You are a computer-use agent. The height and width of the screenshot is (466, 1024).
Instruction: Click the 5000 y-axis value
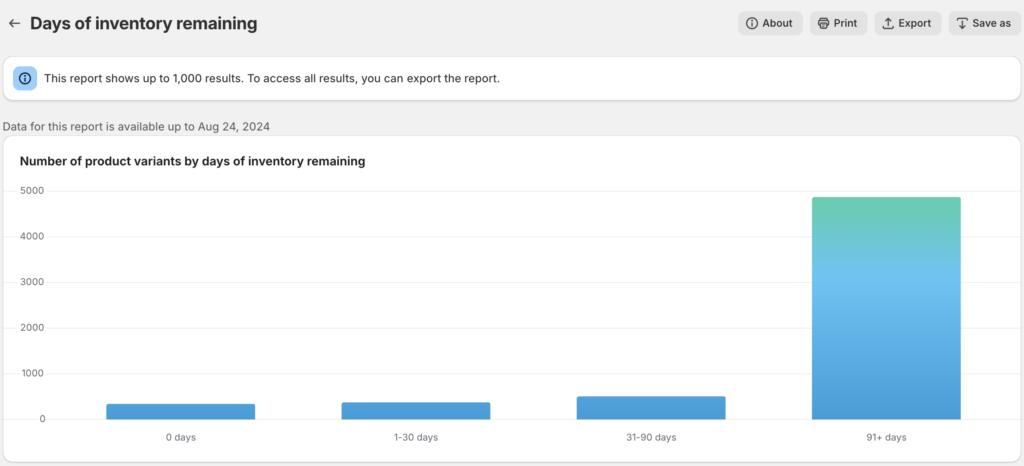[x=33, y=191]
